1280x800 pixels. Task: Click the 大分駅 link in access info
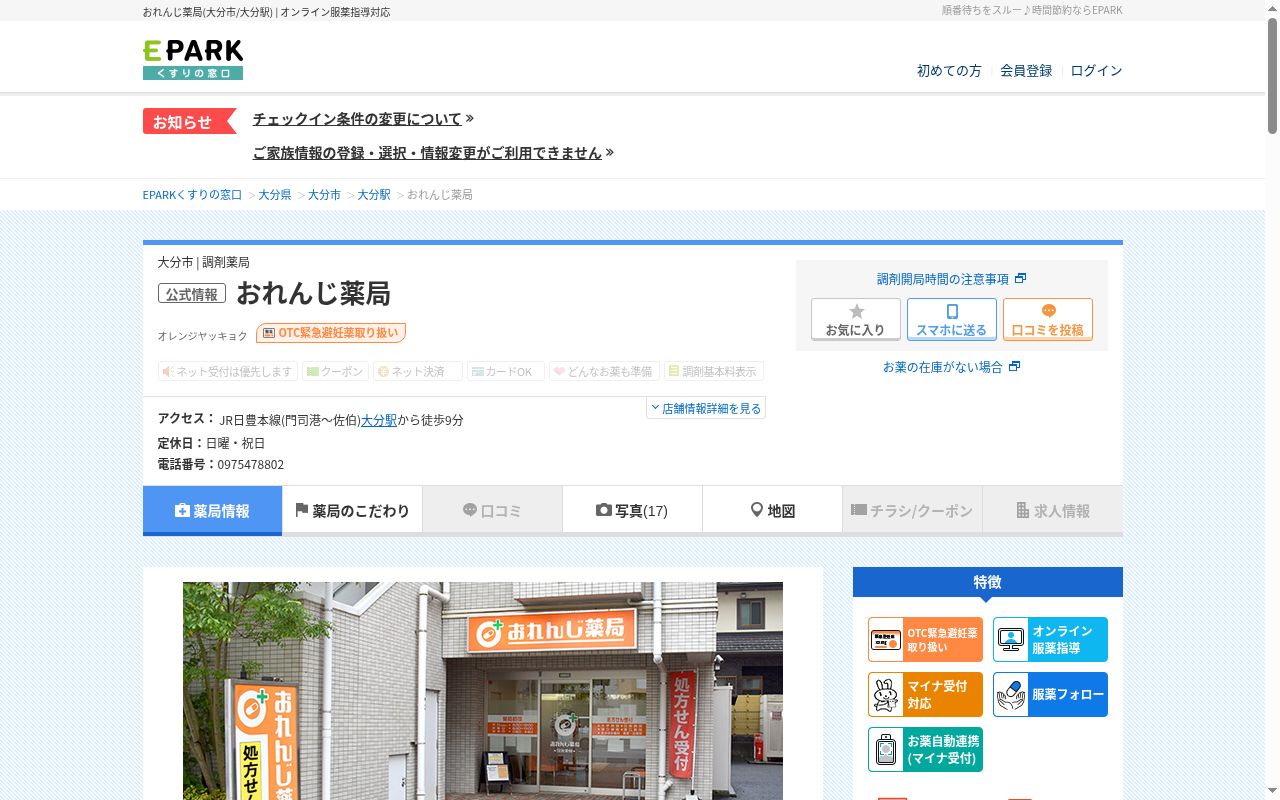(x=379, y=420)
